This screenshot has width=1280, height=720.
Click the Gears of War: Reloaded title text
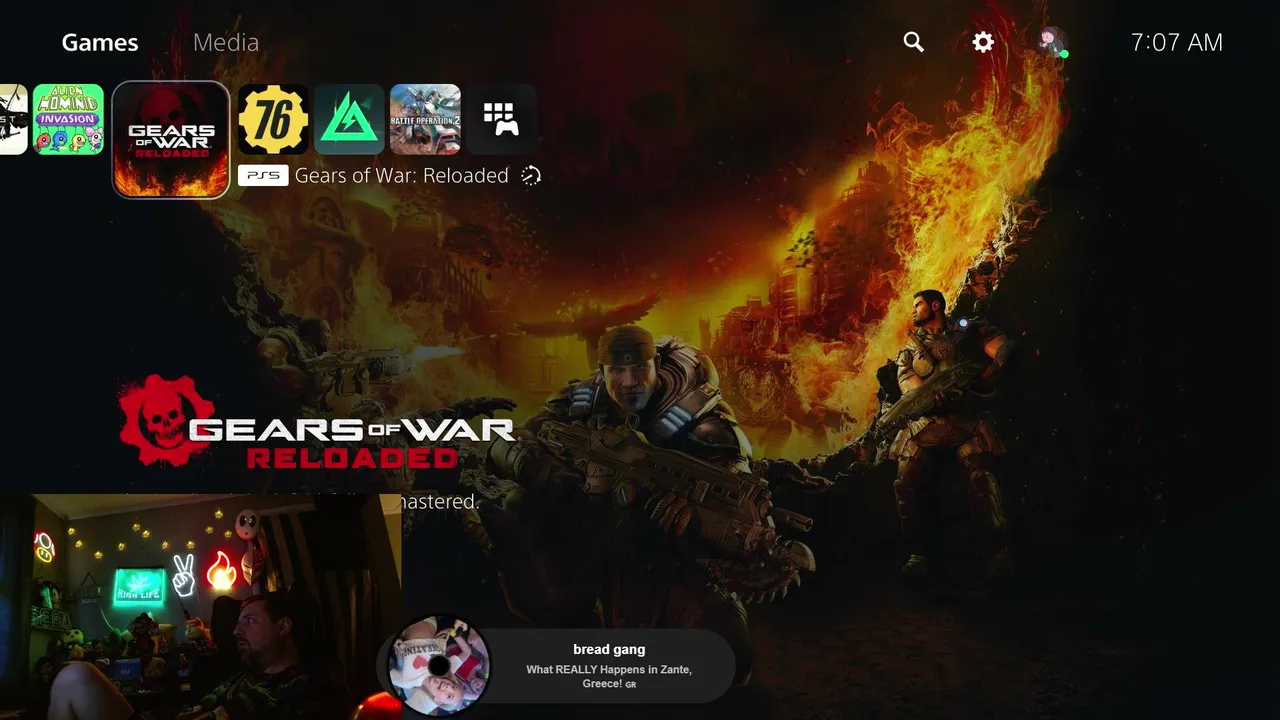coord(402,176)
